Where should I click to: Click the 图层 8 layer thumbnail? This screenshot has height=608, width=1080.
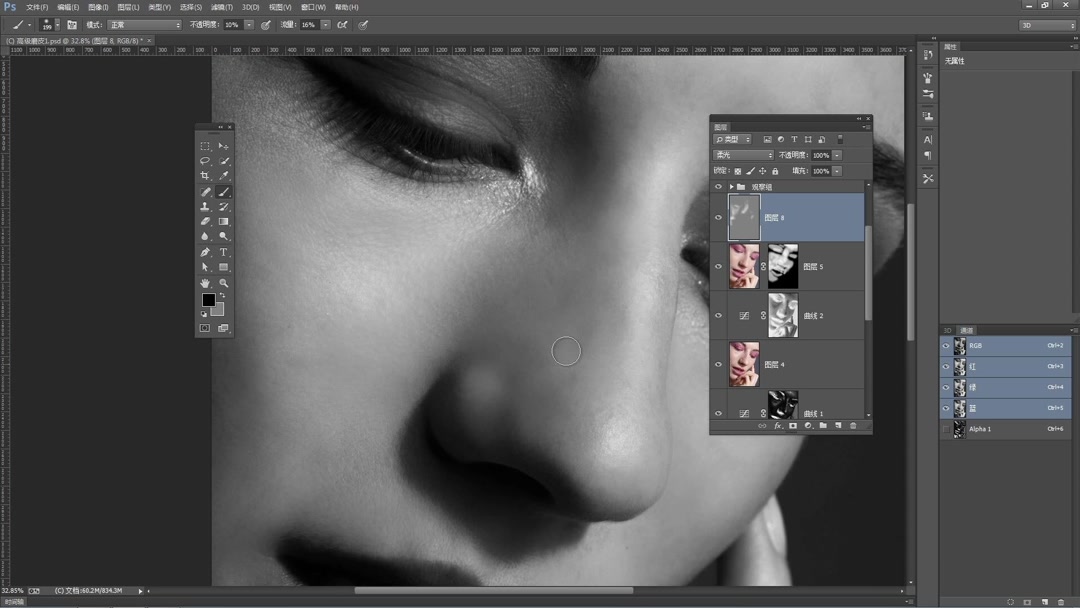(744, 217)
